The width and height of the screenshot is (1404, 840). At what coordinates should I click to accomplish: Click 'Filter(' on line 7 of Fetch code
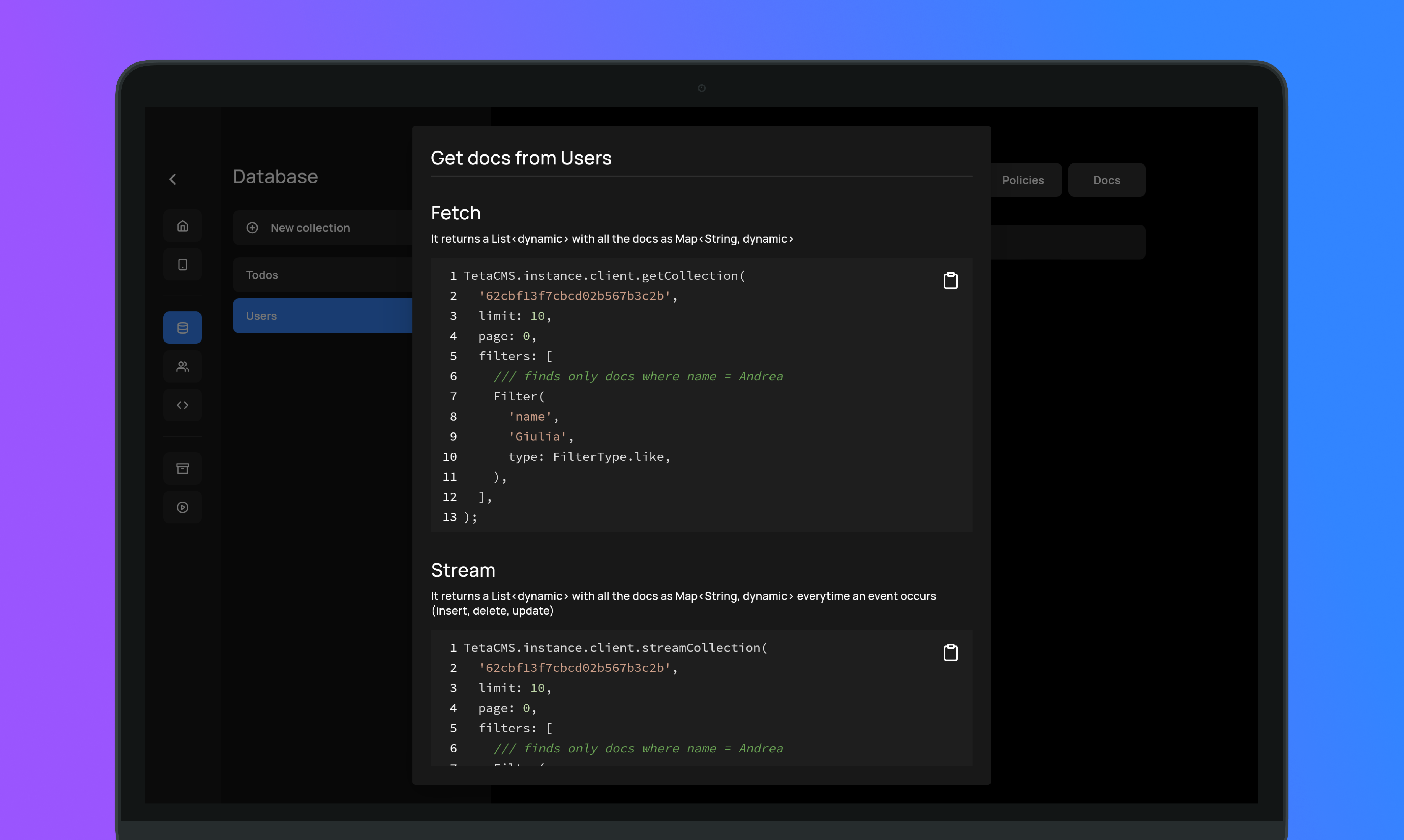[x=518, y=396]
